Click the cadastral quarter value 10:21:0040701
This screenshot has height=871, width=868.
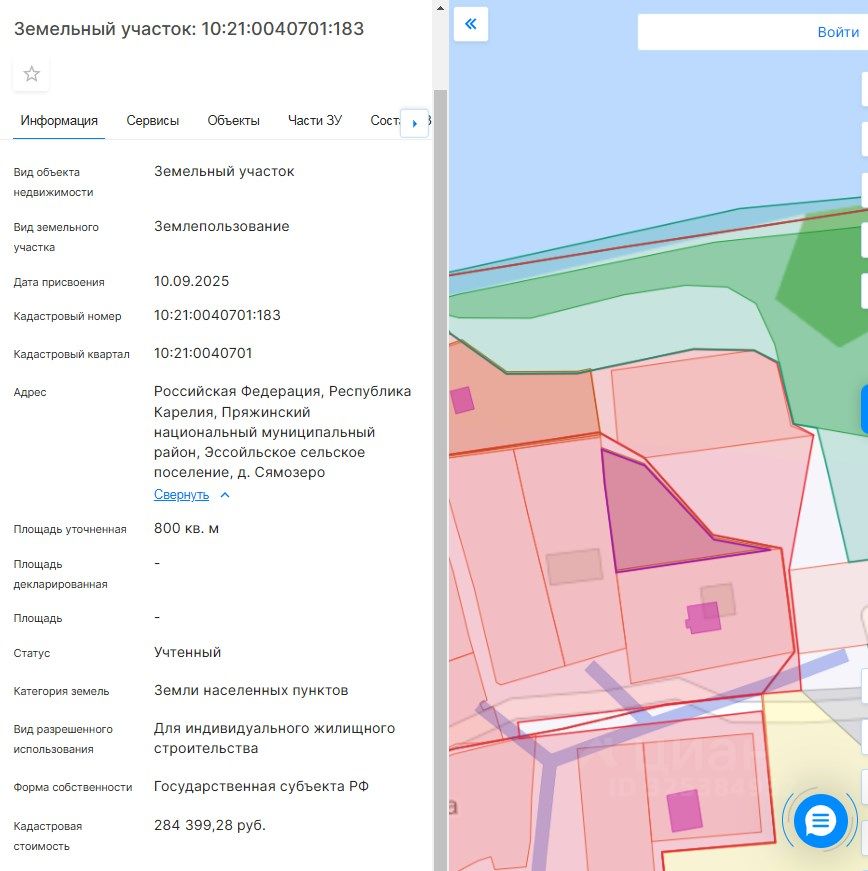coord(203,353)
